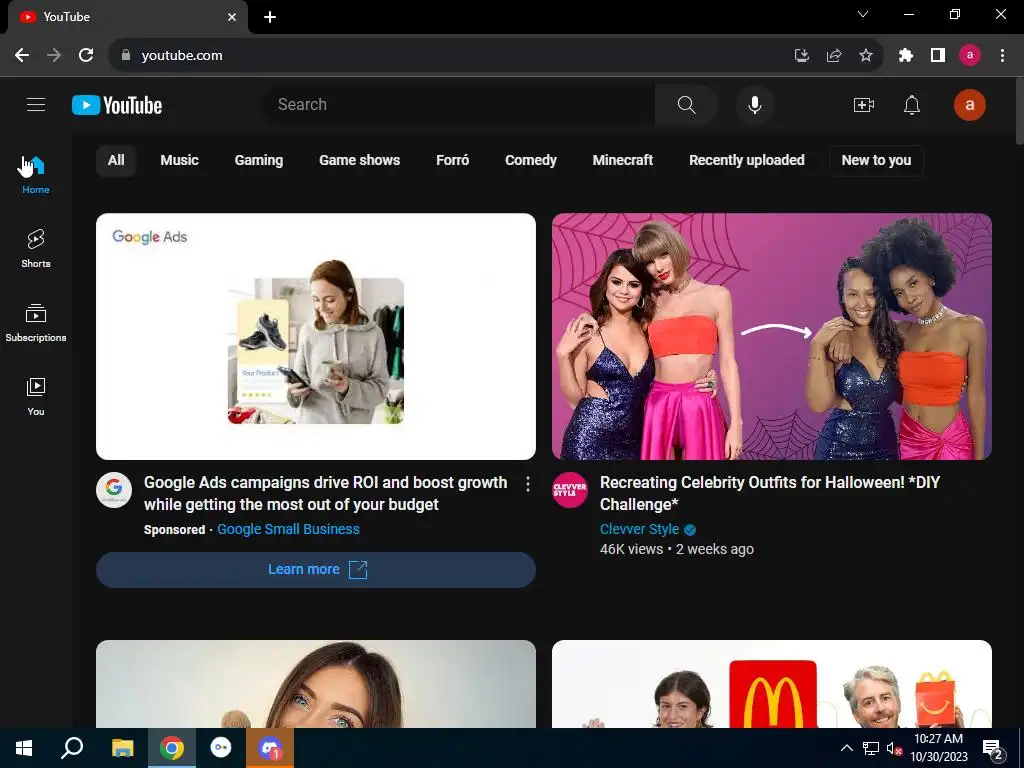Image resolution: width=1024 pixels, height=768 pixels.
Task: Open Google Ads campaigns ad title
Action: tap(325, 493)
